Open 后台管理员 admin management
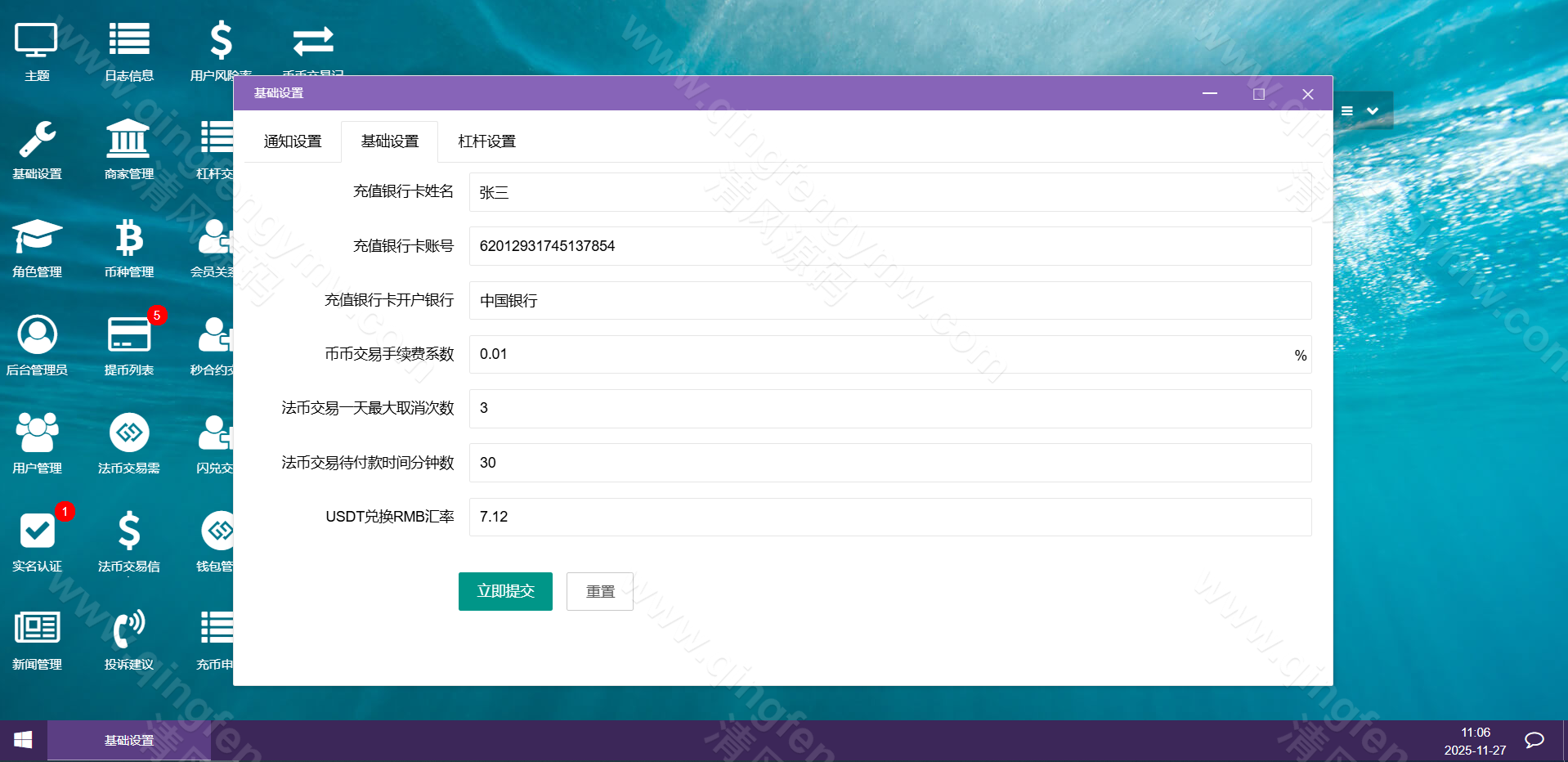The image size is (1568, 762). pyautogui.click(x=36, y=343)
